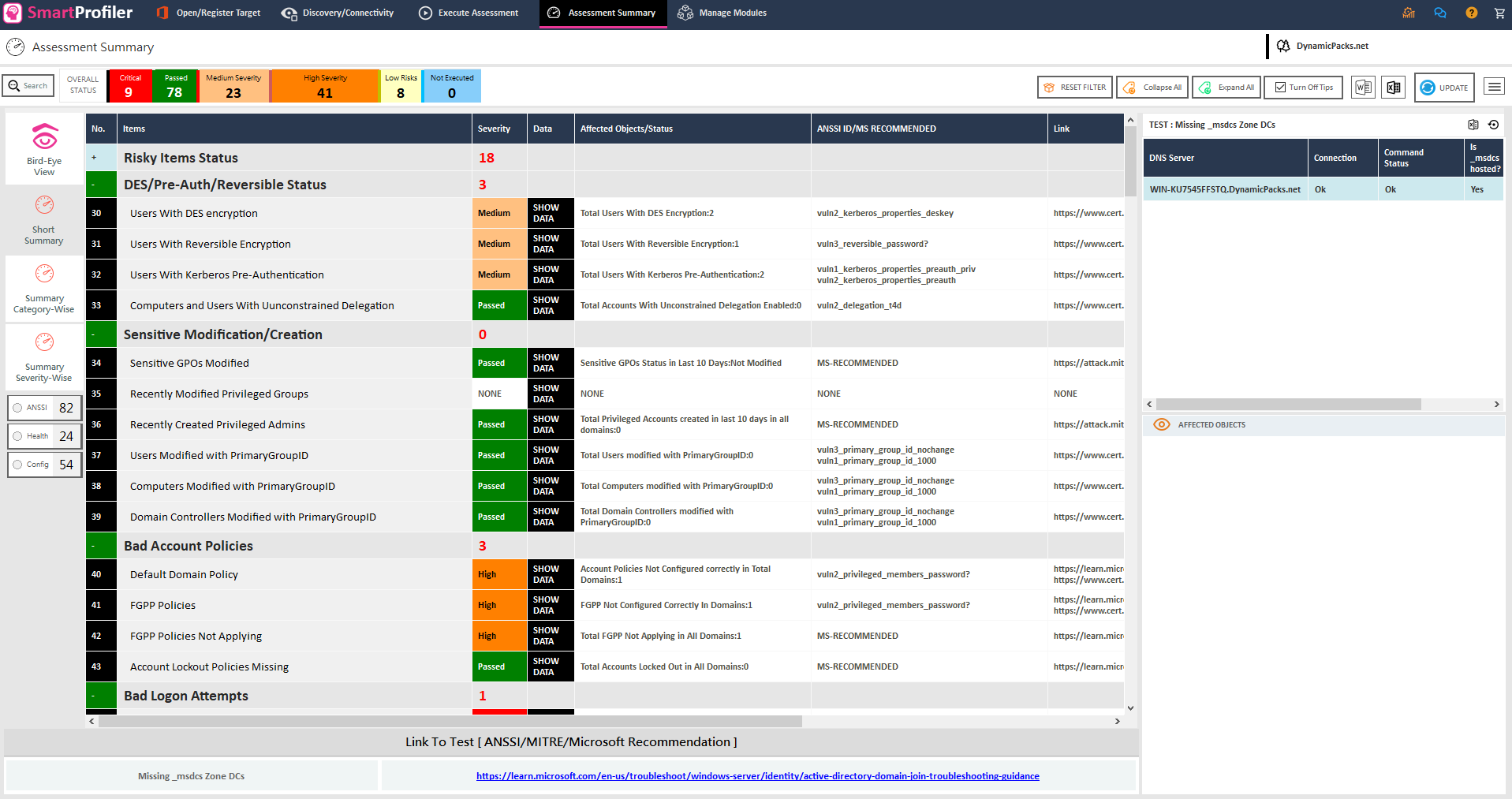Expand the Risky Items Status group
This screenshot has width=1512, height=799.
coord(94,158)
